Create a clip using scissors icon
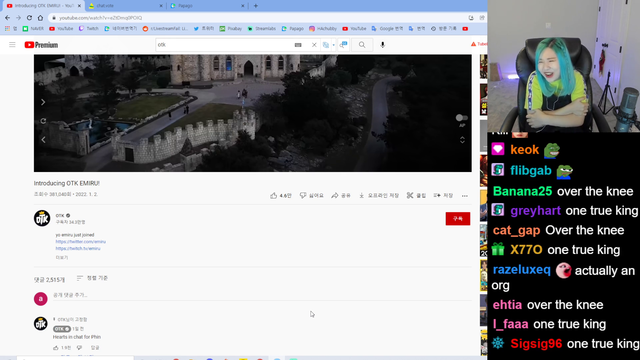 [416, 196]
